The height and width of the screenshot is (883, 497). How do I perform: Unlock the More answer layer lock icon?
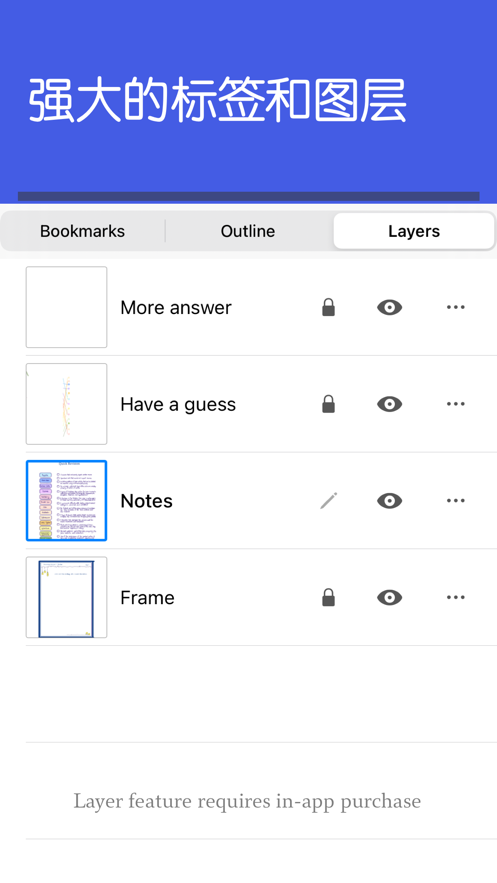(329, 307)
